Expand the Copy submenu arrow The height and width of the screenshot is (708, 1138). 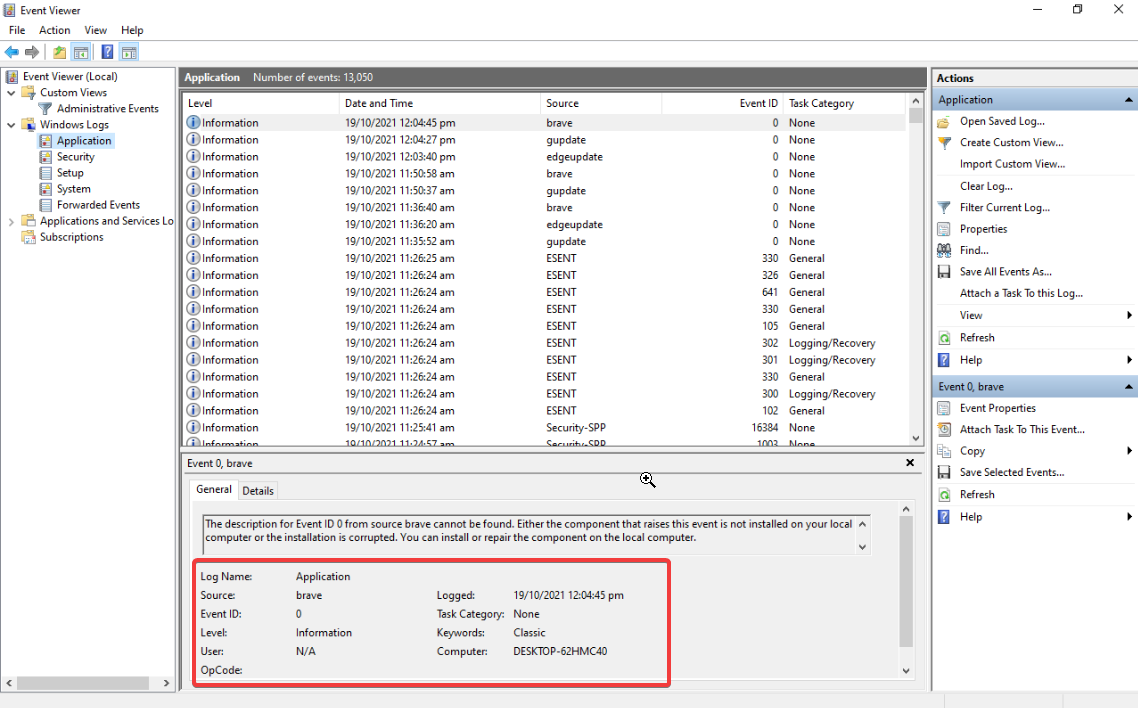(x=1129, y=450)
